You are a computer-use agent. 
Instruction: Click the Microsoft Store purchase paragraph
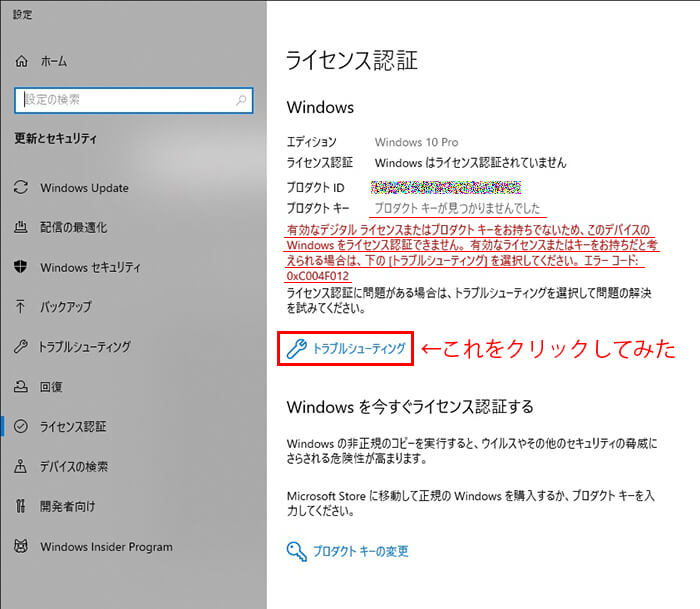pos(471,503)
